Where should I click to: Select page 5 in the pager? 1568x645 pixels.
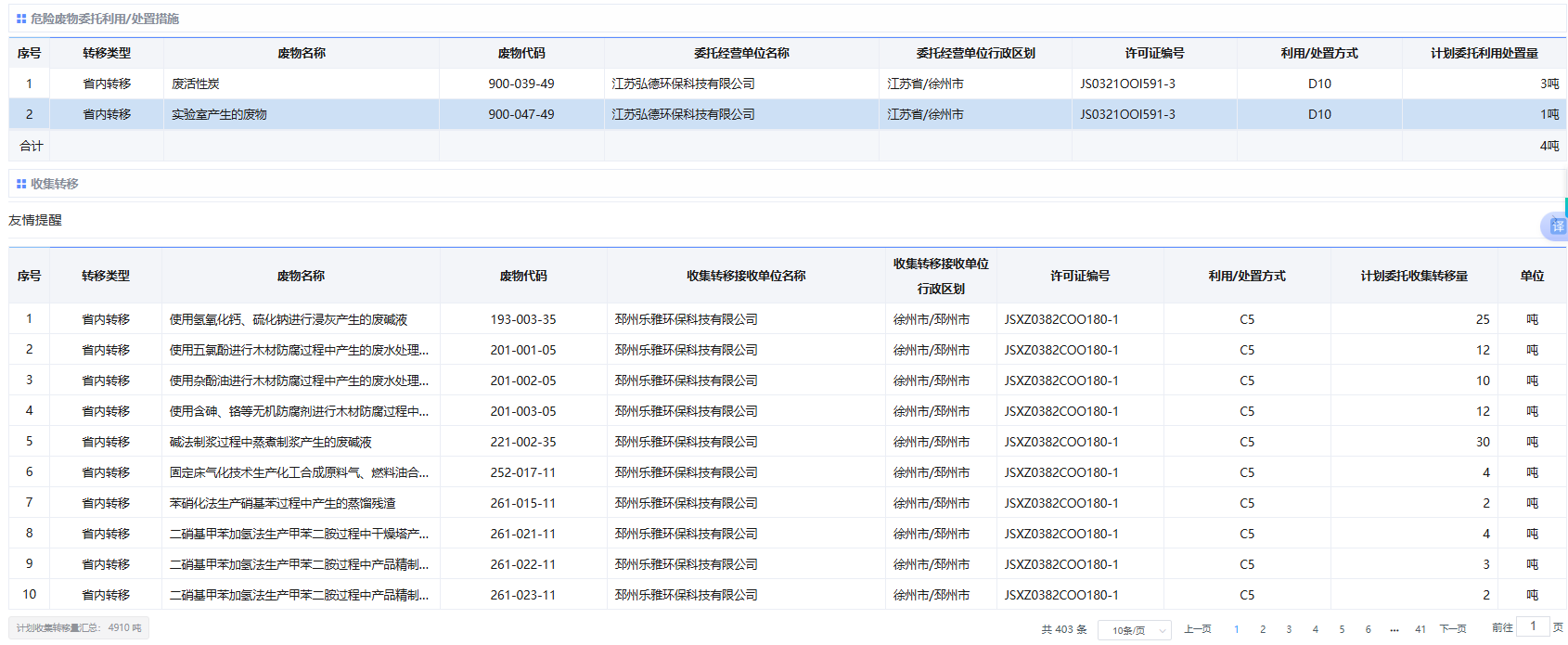coord(1341,629)
